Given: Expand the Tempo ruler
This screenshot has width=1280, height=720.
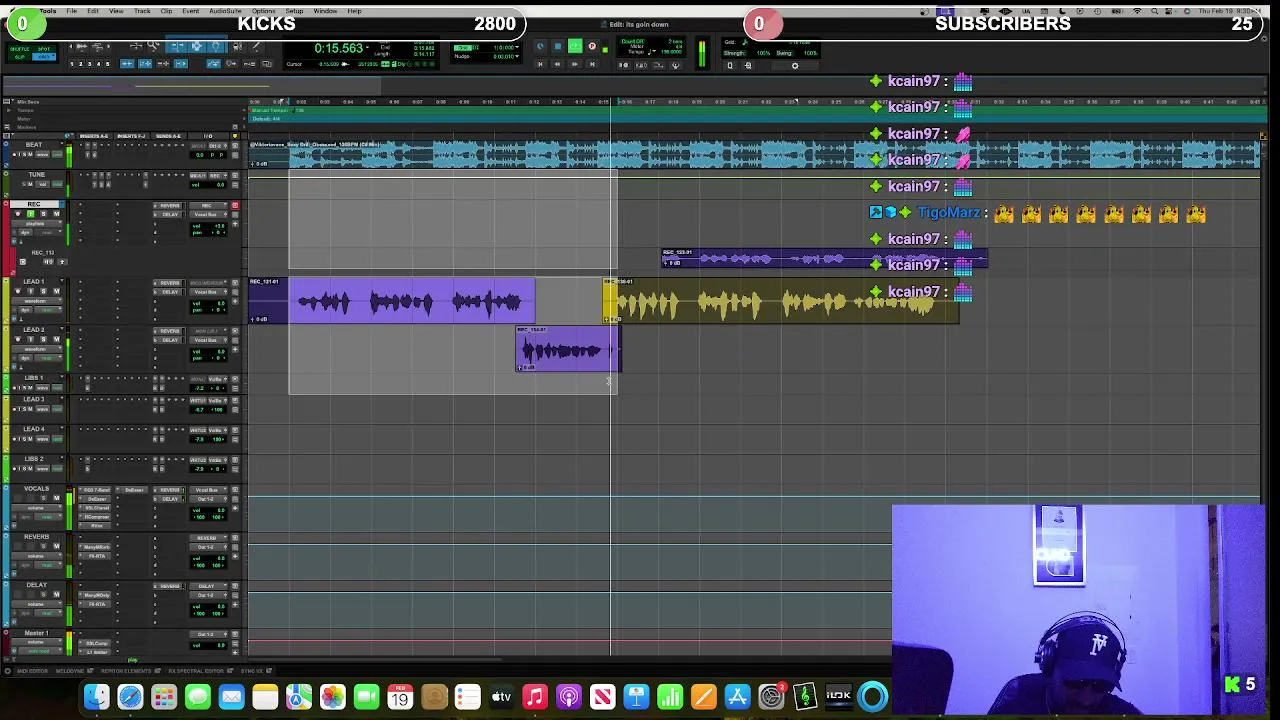Looking at the screenshot, I should [x=10, y=110].
